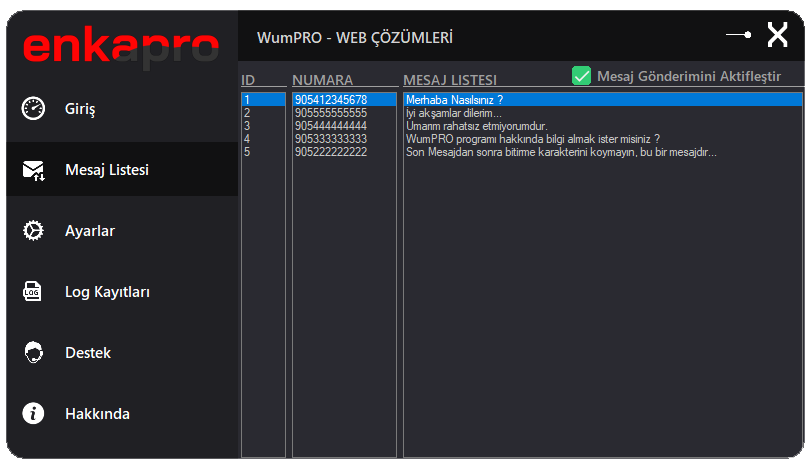The width and height of the screenshot is (810, 460).
Task: Select ID row 3
Action: click(x=263, y=126)
